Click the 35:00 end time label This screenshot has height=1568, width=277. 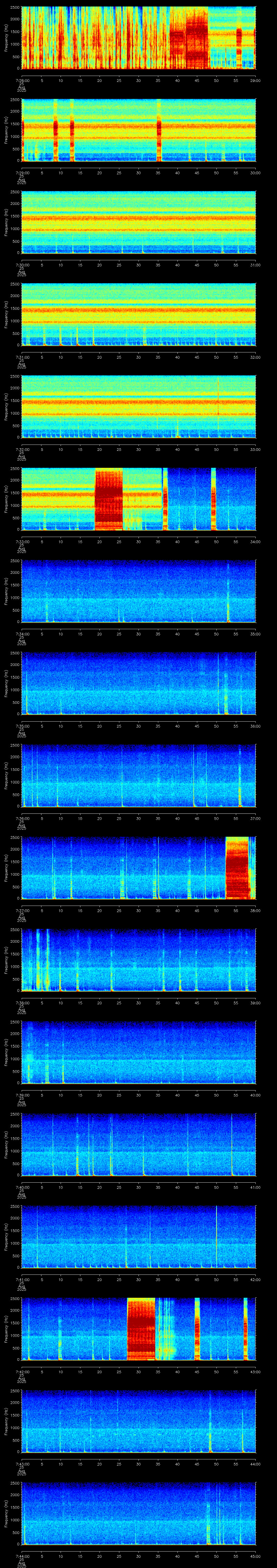pos(255,634)
